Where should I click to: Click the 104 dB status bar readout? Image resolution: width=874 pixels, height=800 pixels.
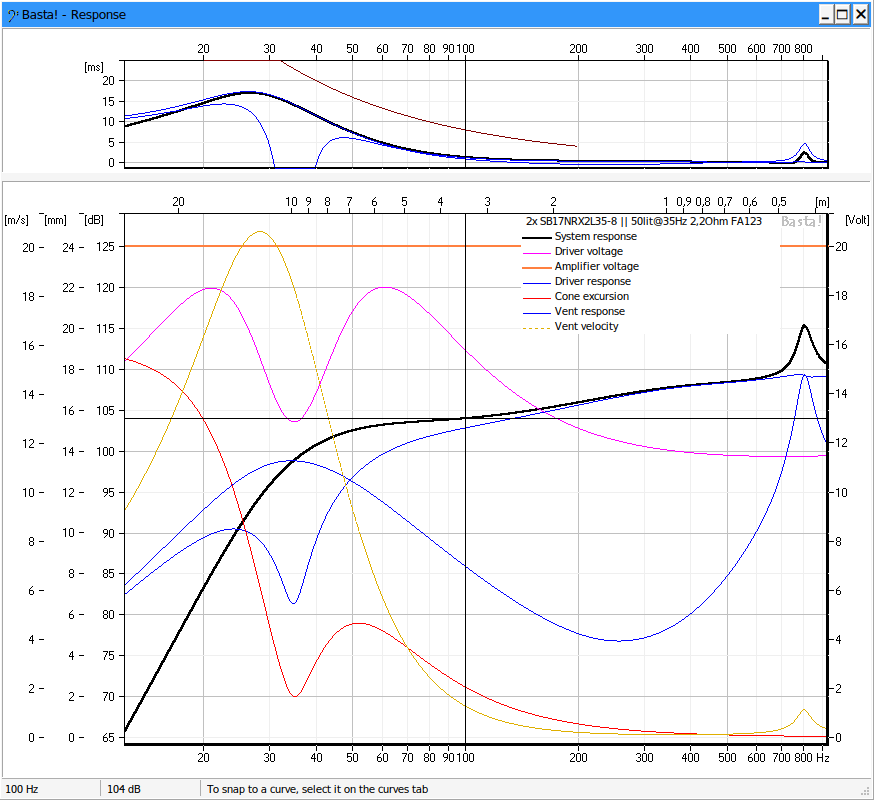point(124,789)
